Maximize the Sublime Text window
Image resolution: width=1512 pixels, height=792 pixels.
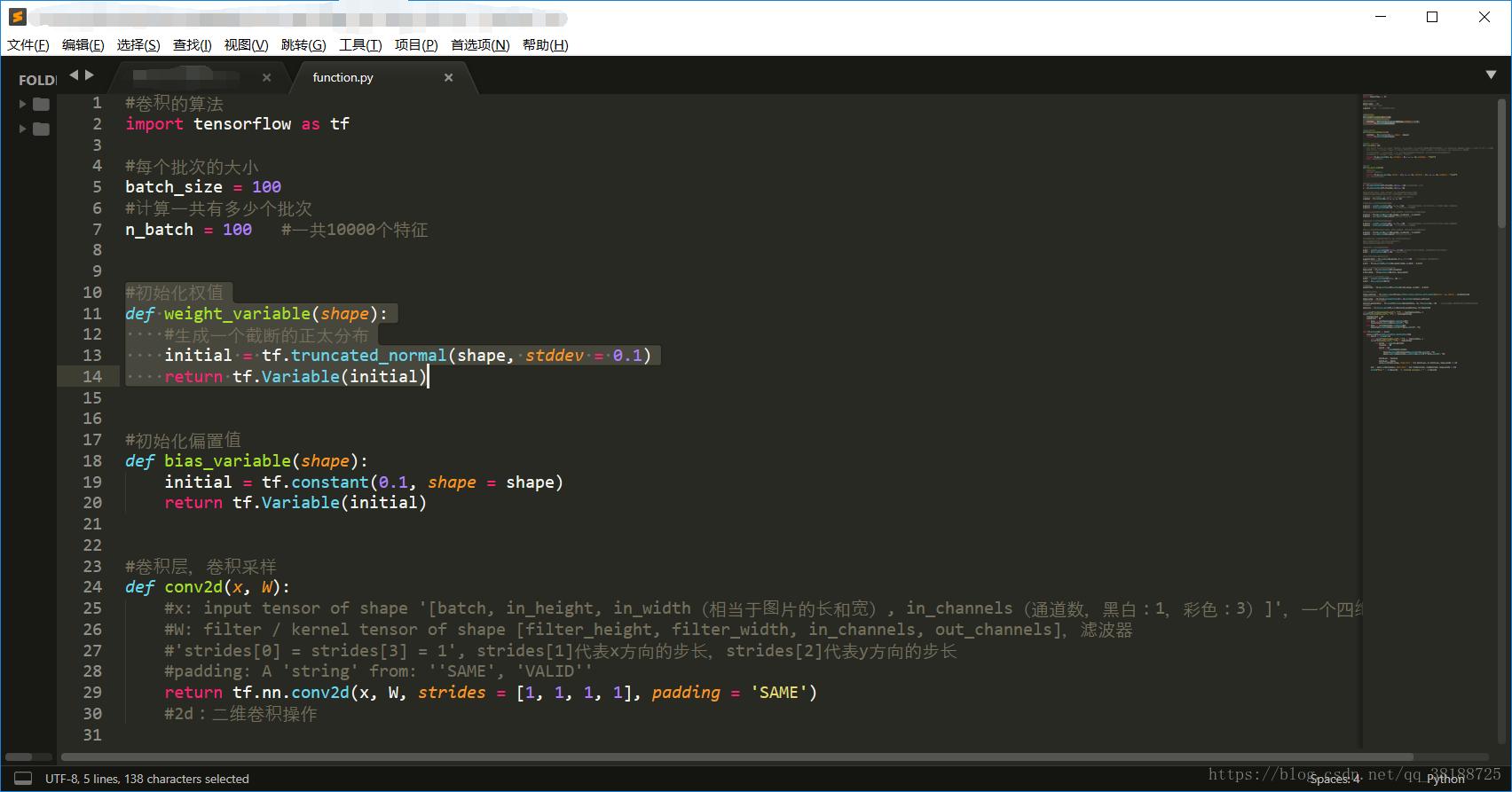[1432, 17]
